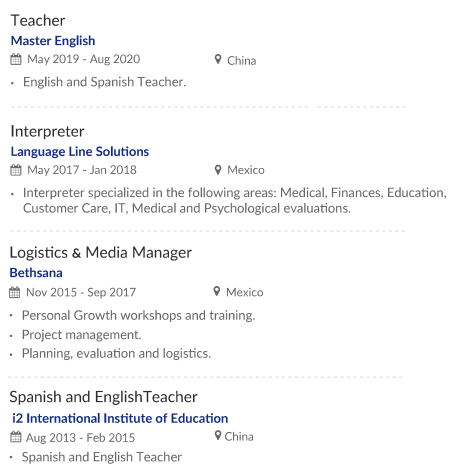The height and width of the screenshot is (473, 455).
Task: Select the Interpreter job title heading
Action: tap(47, 131)
